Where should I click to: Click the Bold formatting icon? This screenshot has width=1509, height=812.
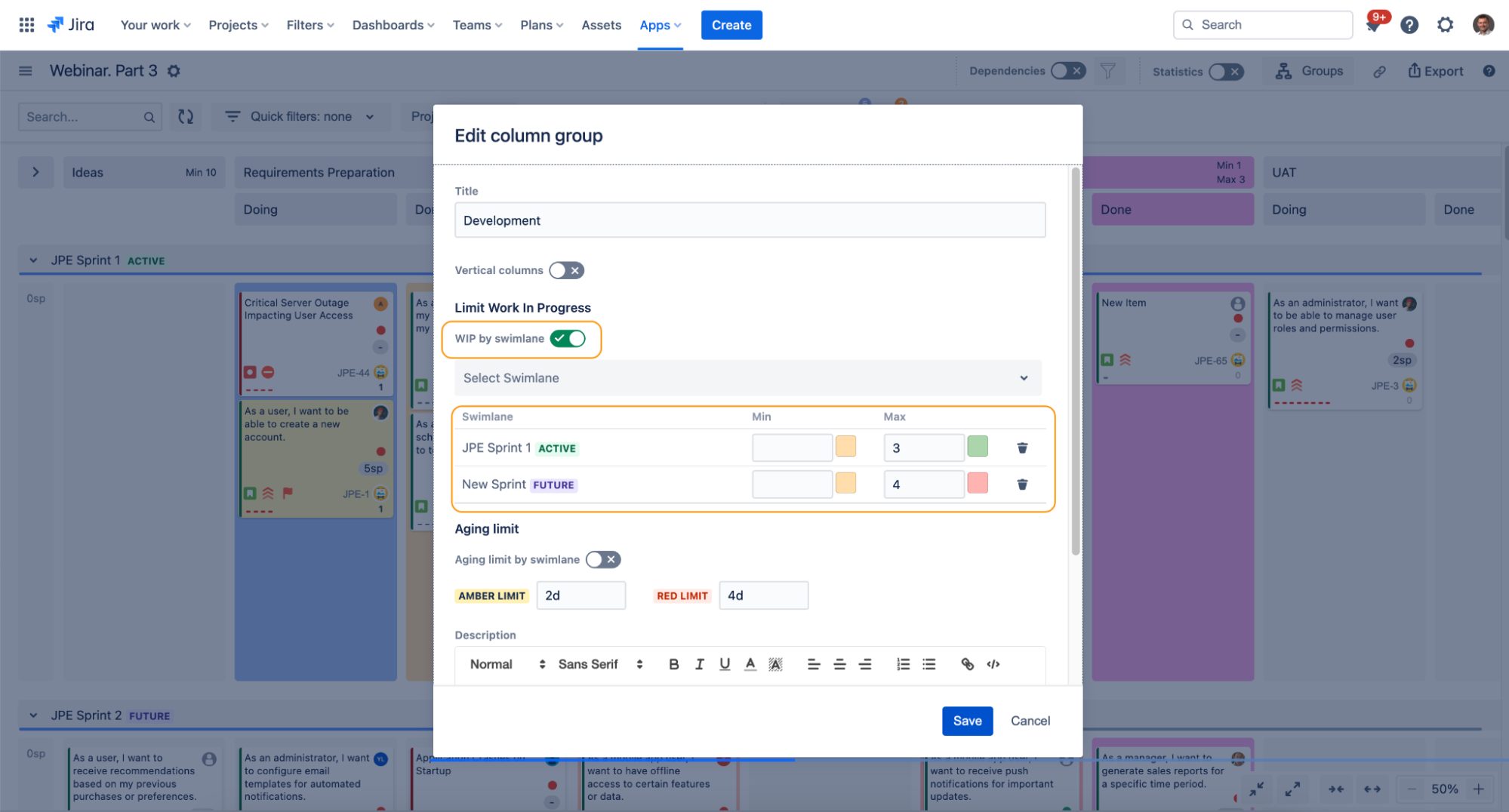673,664
